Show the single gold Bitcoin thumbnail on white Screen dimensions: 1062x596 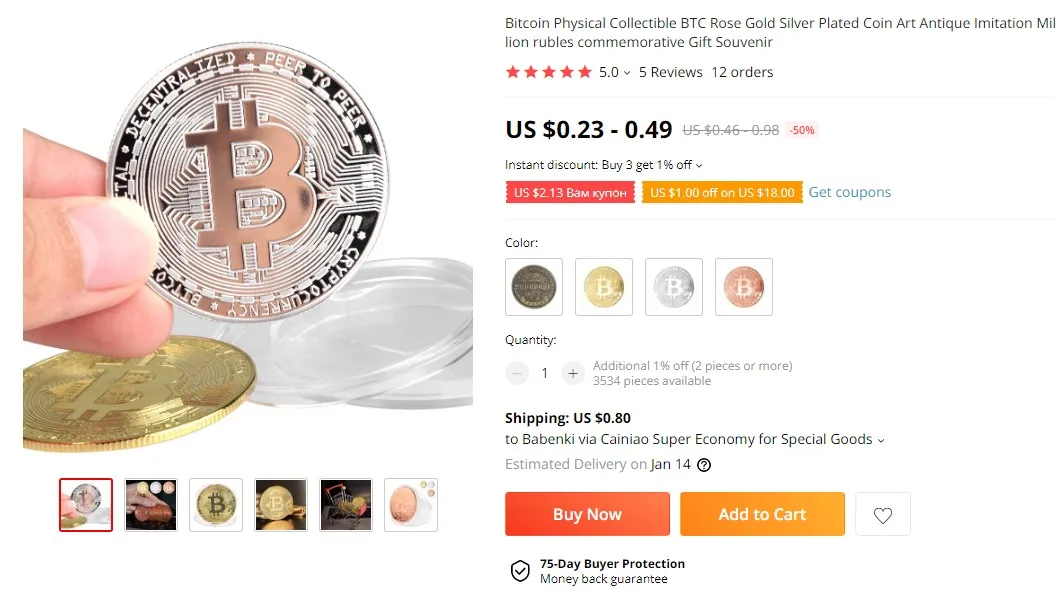[x=216, y=505]
